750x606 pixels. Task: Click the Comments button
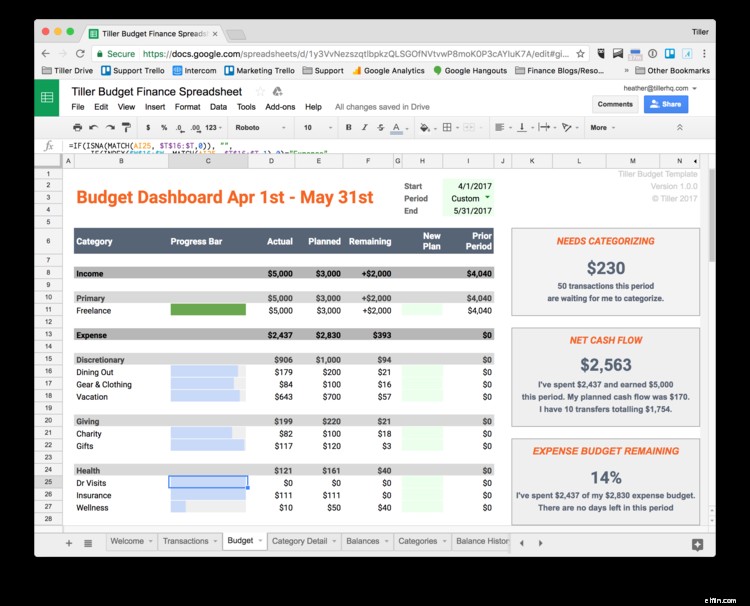615,104
